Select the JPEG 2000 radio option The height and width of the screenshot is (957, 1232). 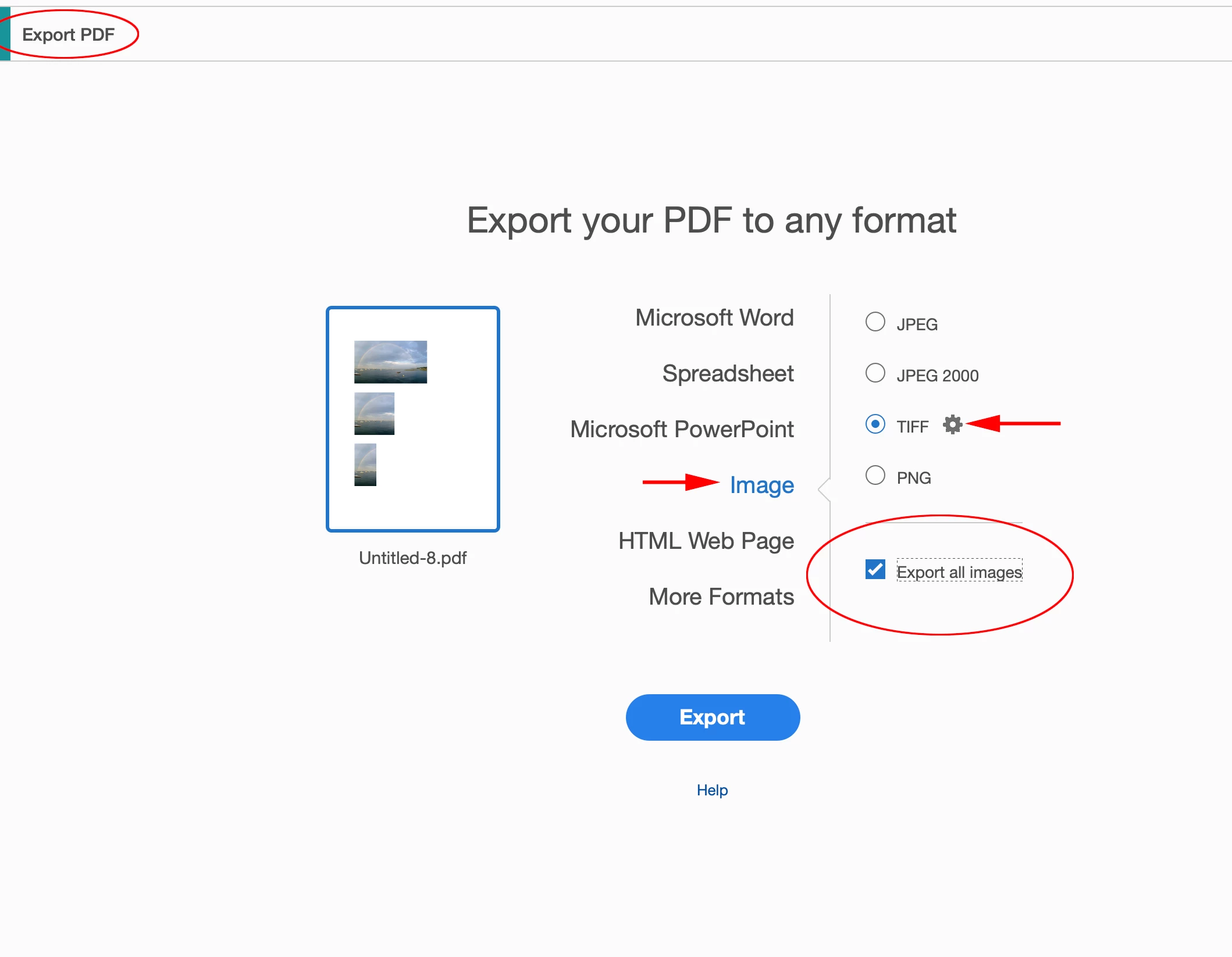875,373
